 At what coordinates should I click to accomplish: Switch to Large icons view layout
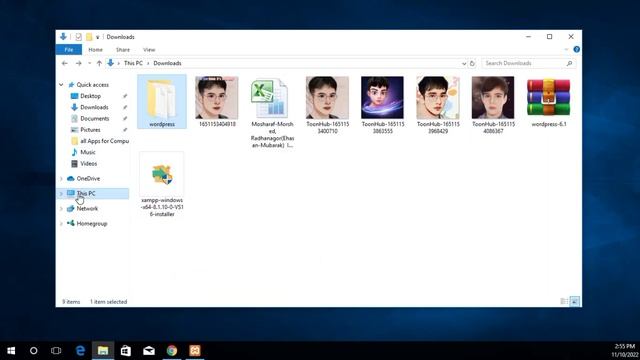(x=574, y=302)
